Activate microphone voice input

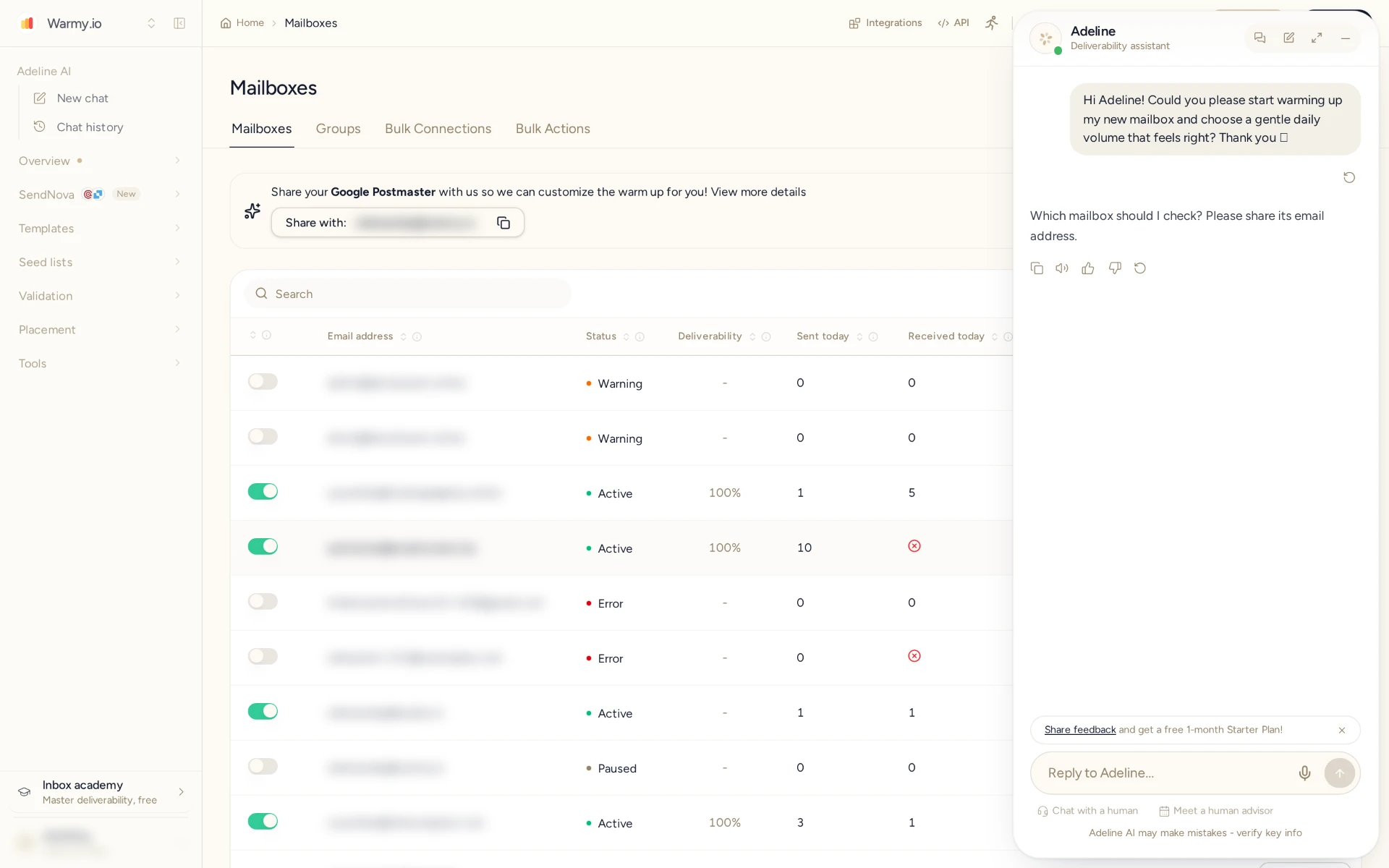tap(1304, 773)
